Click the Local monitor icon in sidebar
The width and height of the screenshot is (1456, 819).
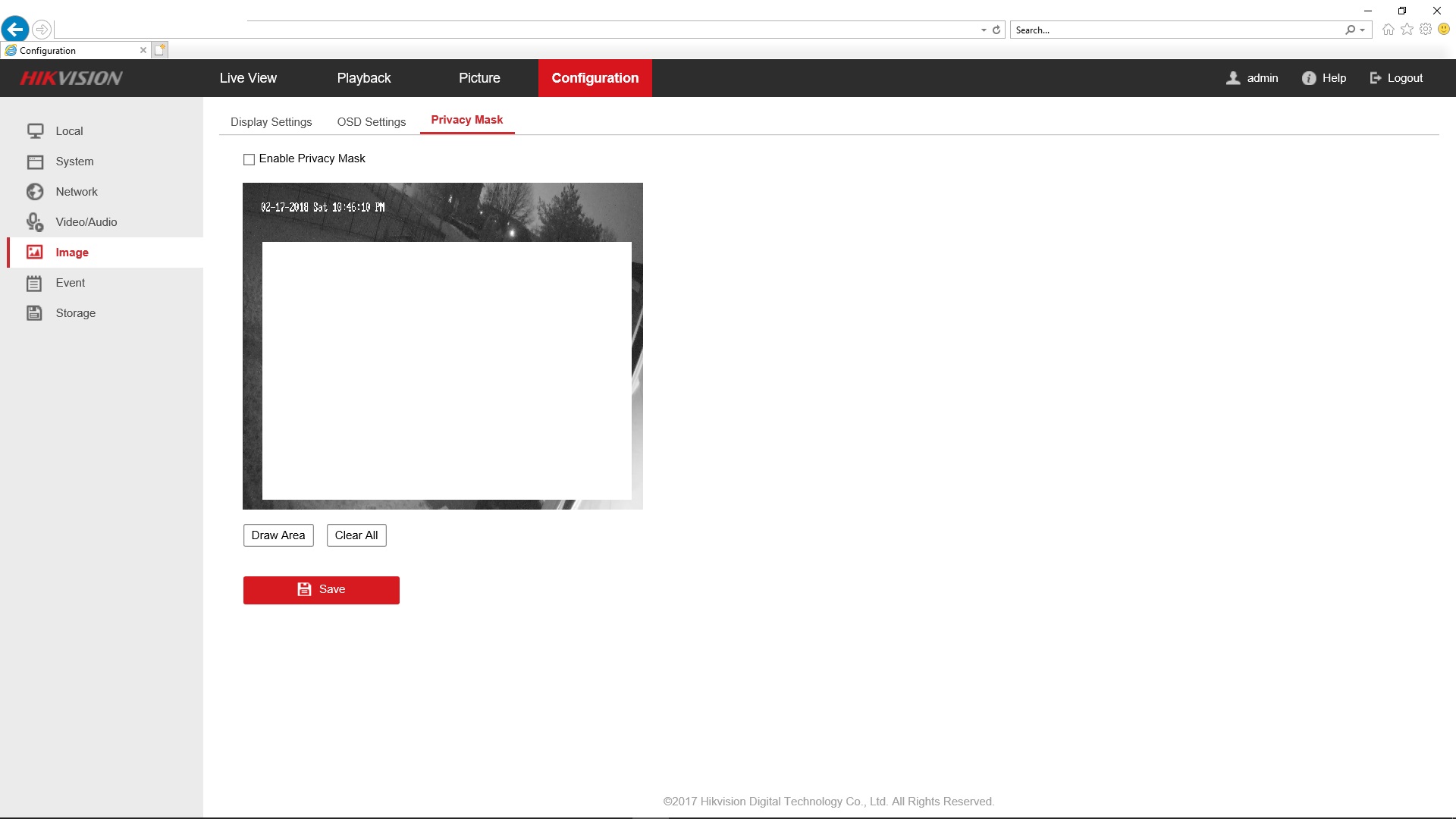point(35,131)
